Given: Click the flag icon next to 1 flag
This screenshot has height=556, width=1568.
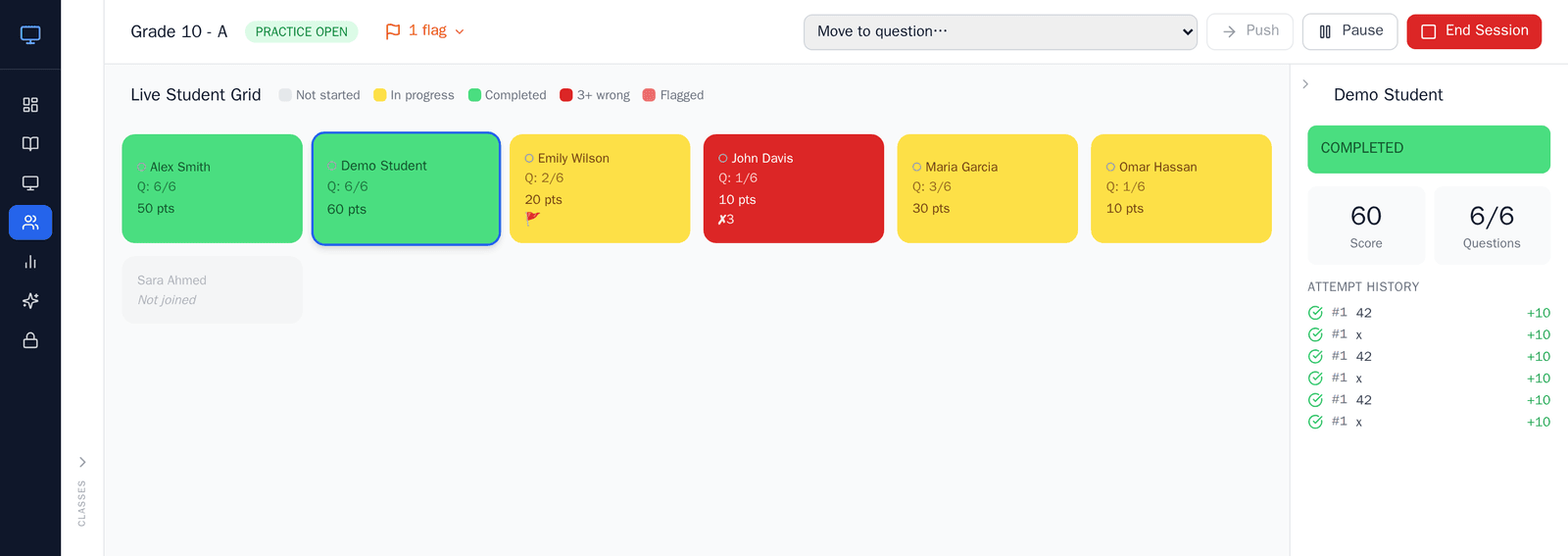Looking at the screenshot, I should [x=393, y=31].
